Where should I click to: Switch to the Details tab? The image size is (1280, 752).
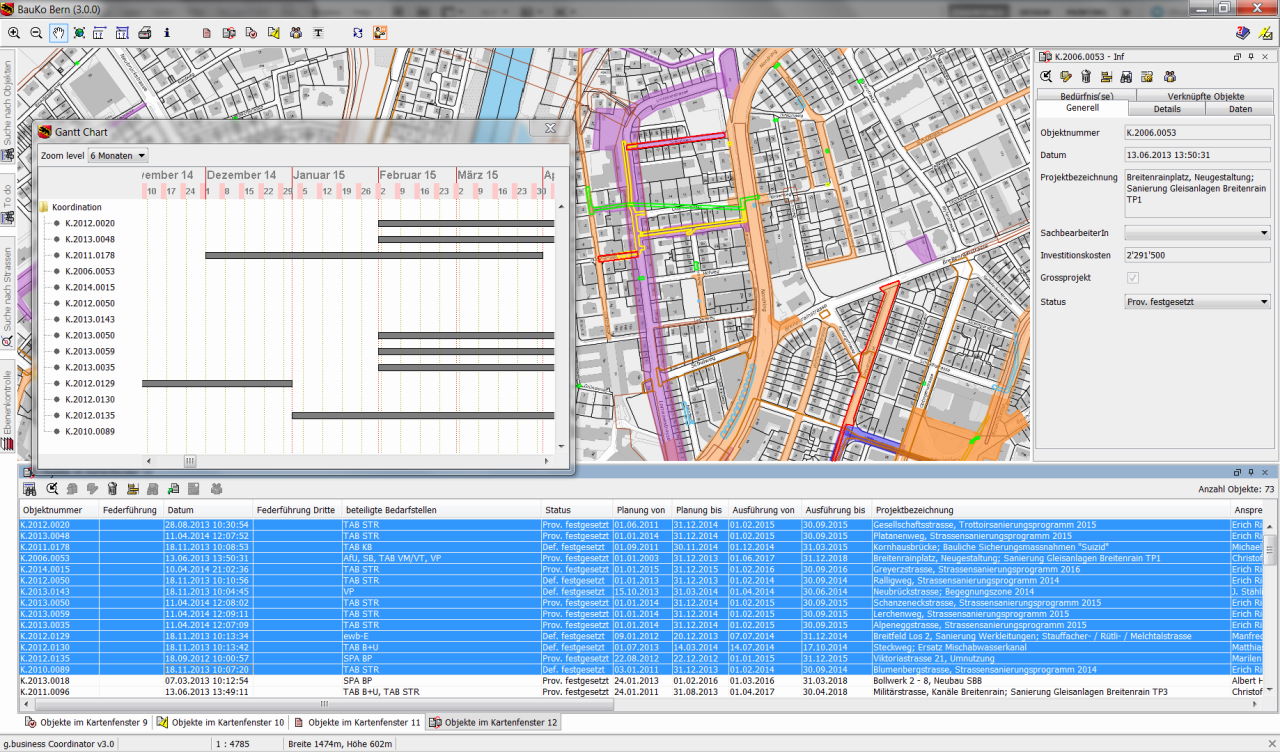coord(1166,109)
